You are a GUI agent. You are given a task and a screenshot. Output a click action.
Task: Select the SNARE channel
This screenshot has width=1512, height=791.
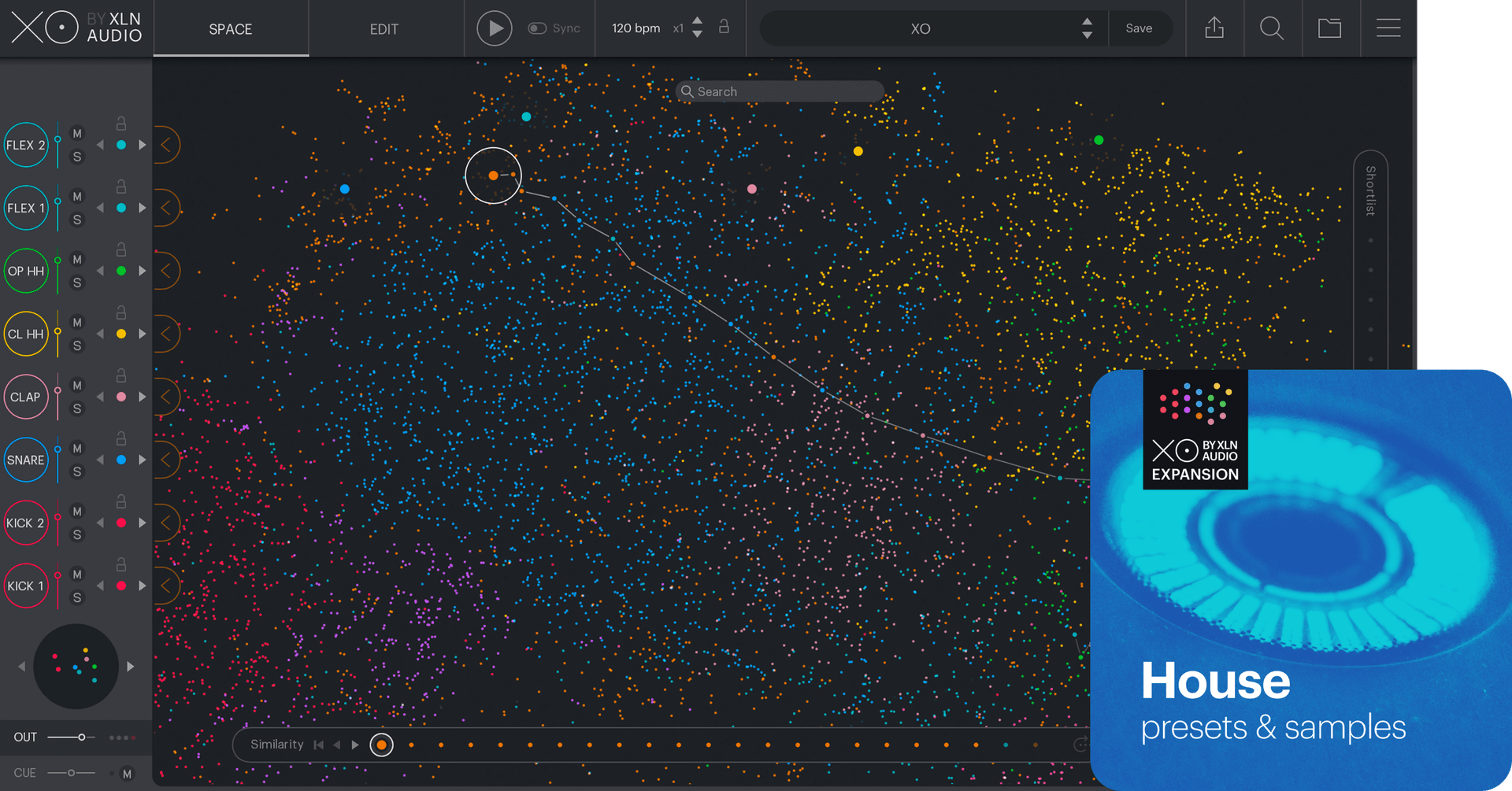(x=26, y=460)
